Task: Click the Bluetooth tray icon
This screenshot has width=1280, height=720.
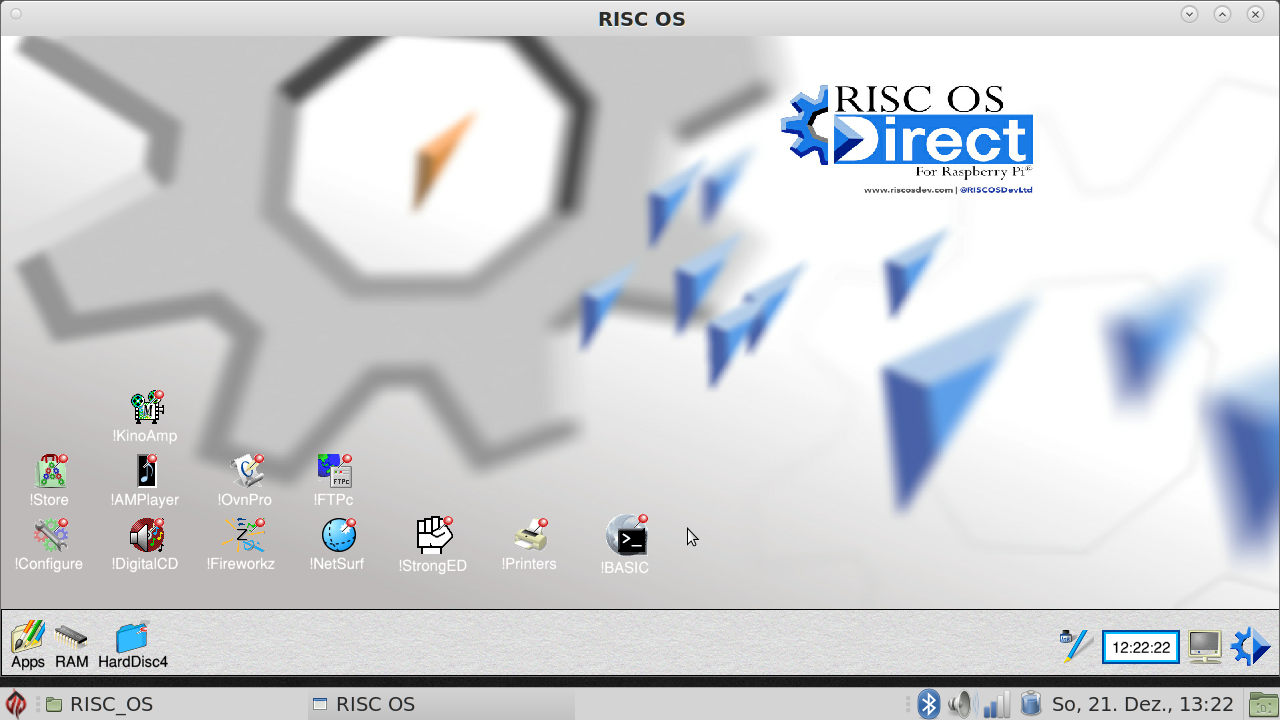Action: coord(929,704)
